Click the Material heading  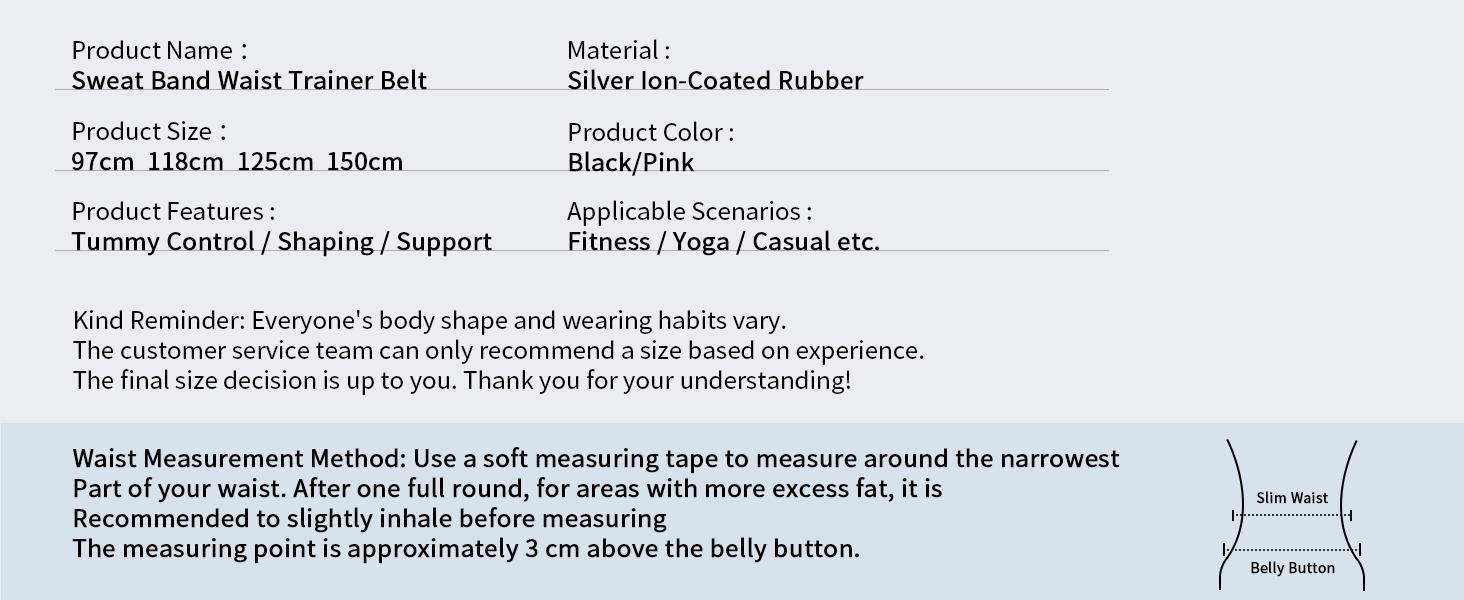tap(618, 50)
